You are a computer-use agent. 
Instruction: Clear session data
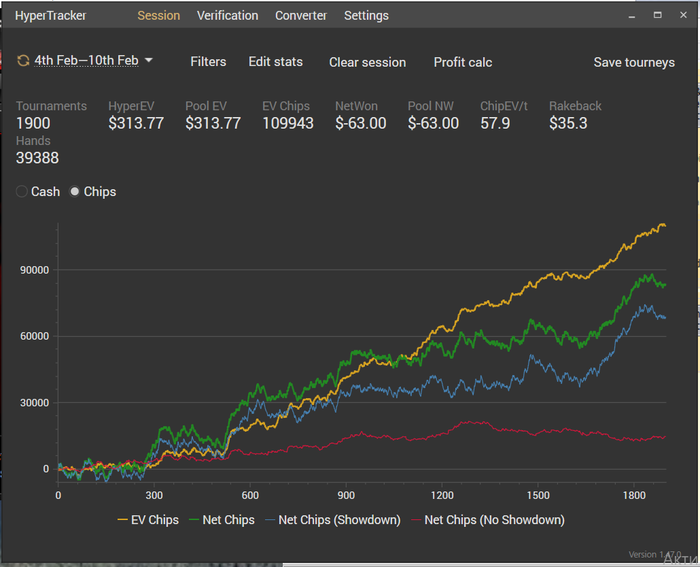click(367, 62)
